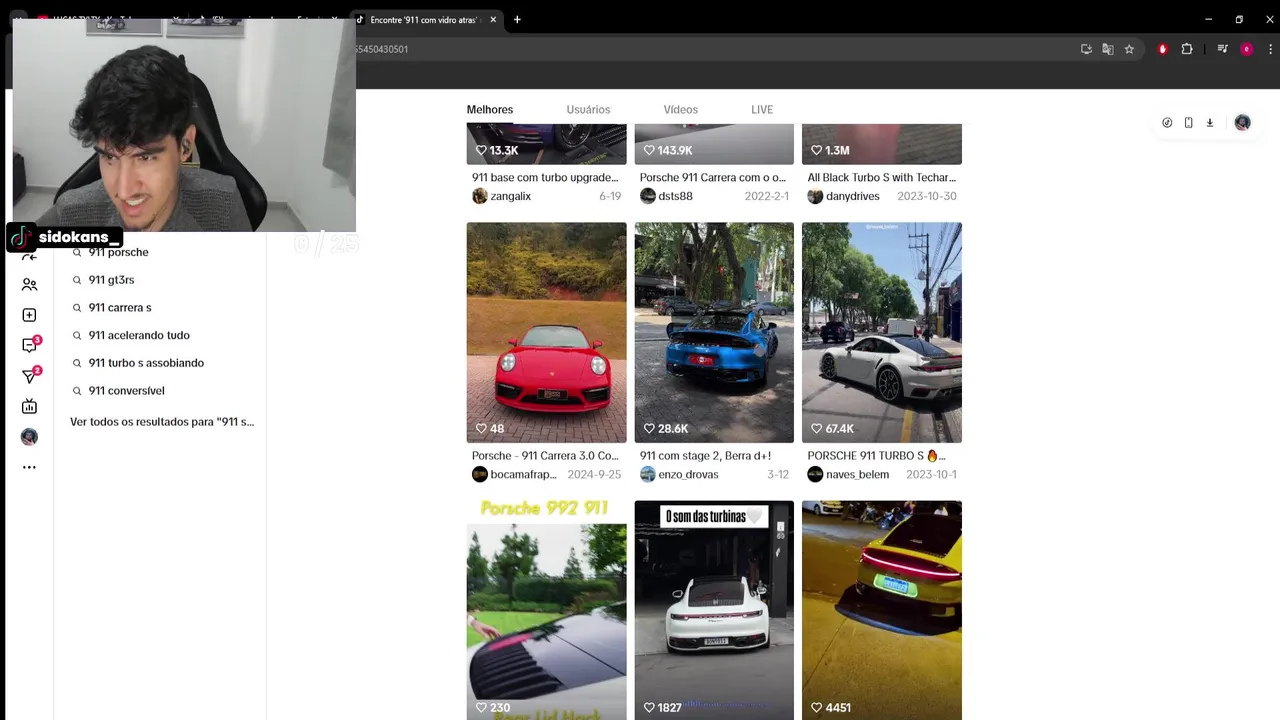Click the red hand adblock extension icon

[x=1162, y=49]
